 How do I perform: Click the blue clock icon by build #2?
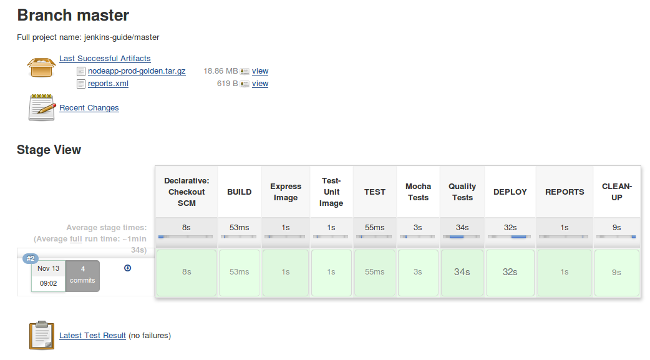[x=128, y=268]
